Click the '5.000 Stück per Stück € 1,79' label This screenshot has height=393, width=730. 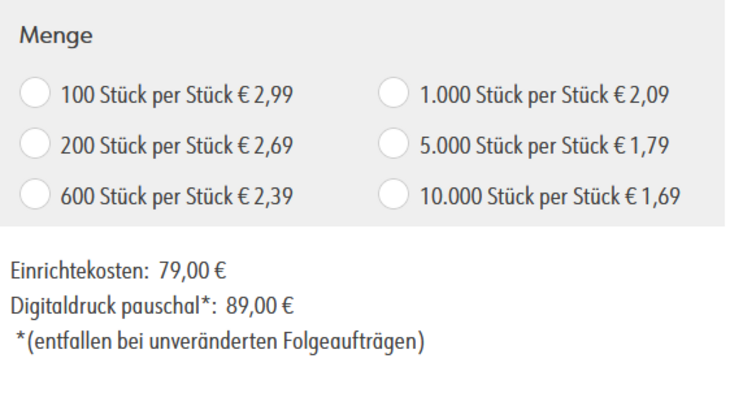click(x=544, y=146)
